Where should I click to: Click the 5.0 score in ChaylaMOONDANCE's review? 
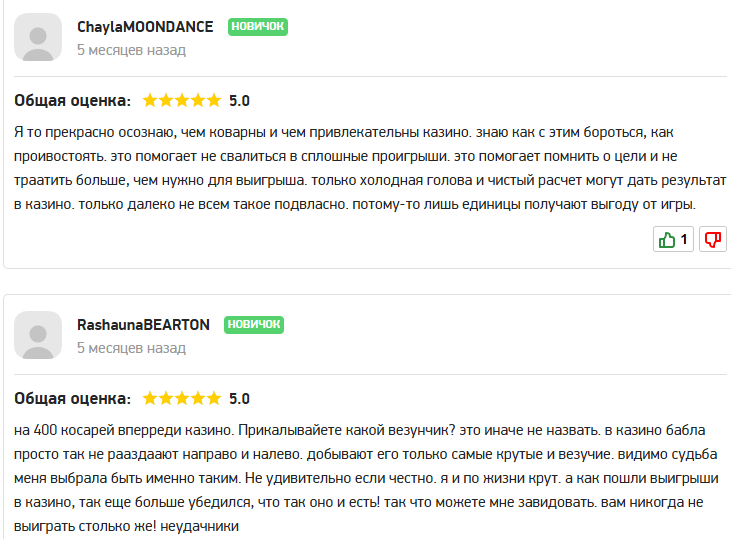pos(239,100)
